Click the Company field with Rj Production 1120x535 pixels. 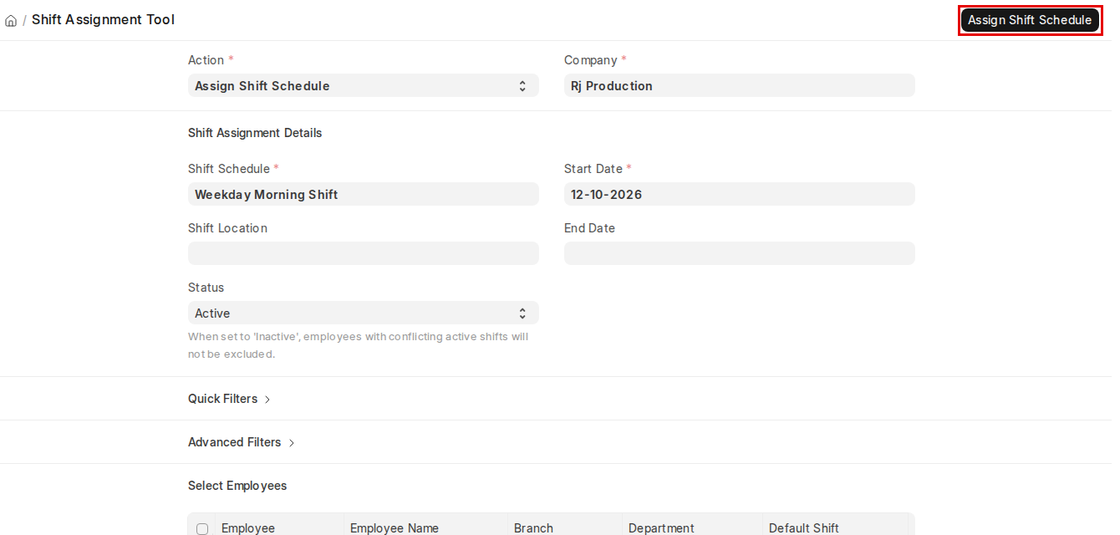739,86
